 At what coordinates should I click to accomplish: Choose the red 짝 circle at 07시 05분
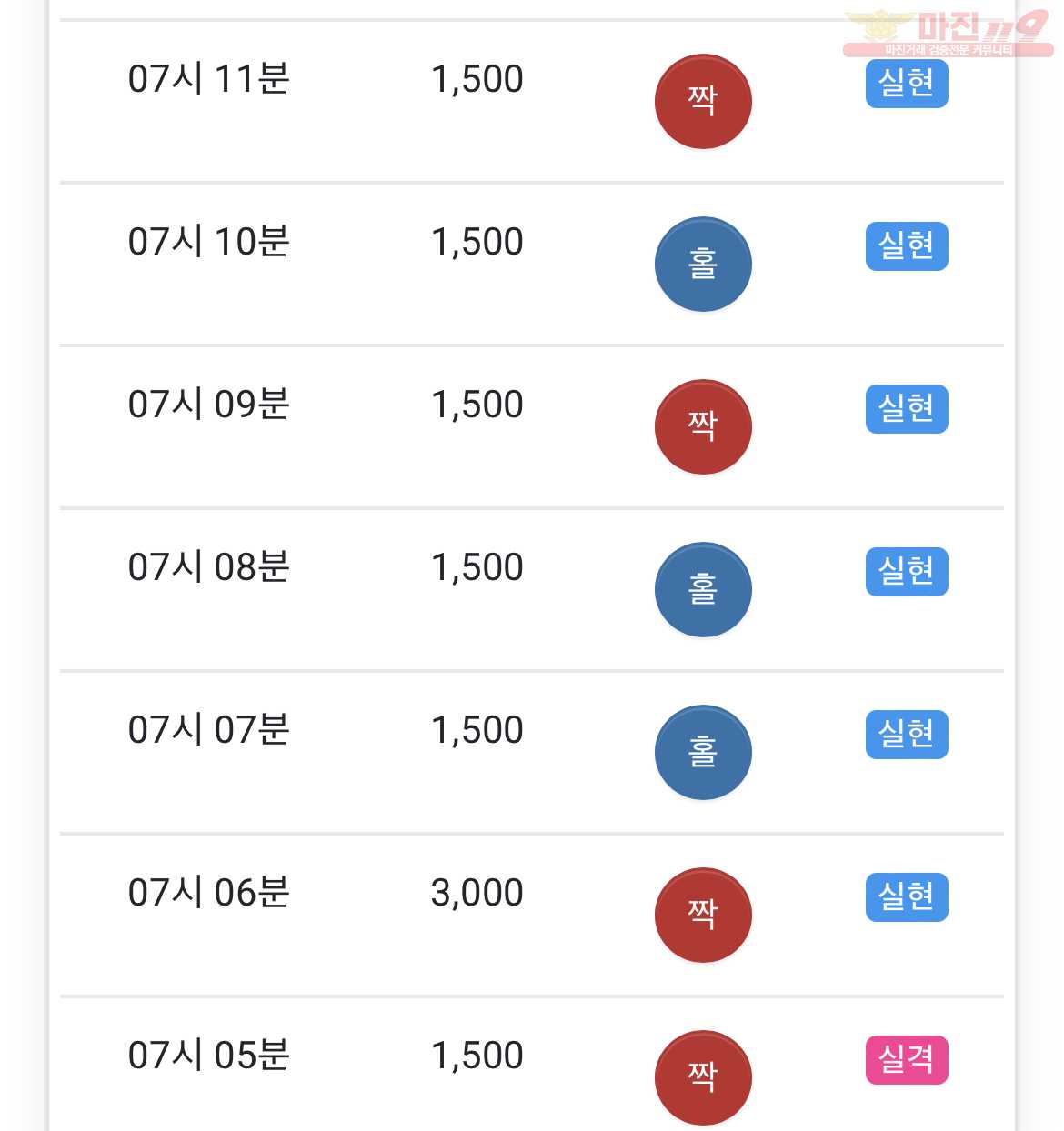(703, 1077)
